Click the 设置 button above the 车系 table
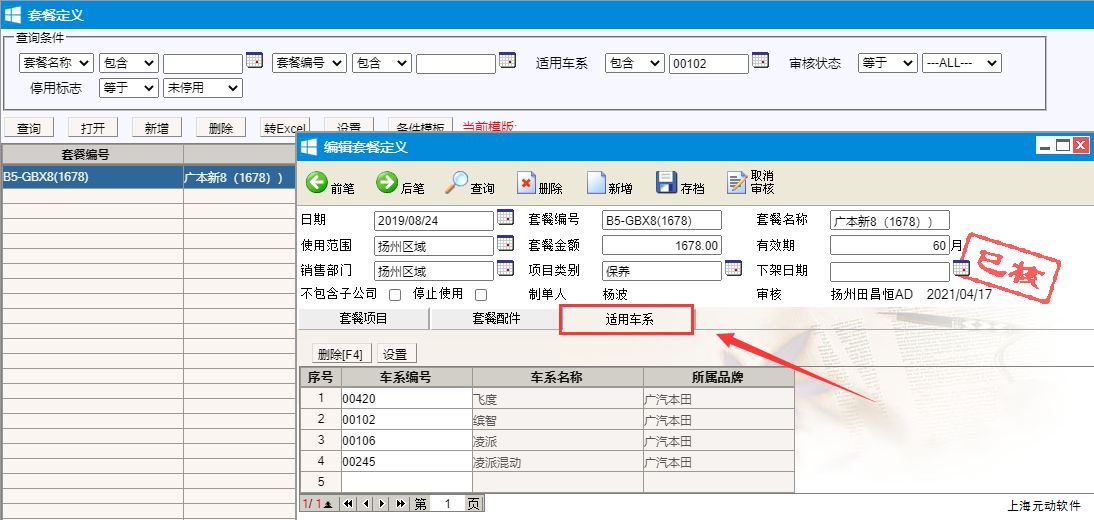This screenshot has height=520, width=1094. [x=395, y=354]
